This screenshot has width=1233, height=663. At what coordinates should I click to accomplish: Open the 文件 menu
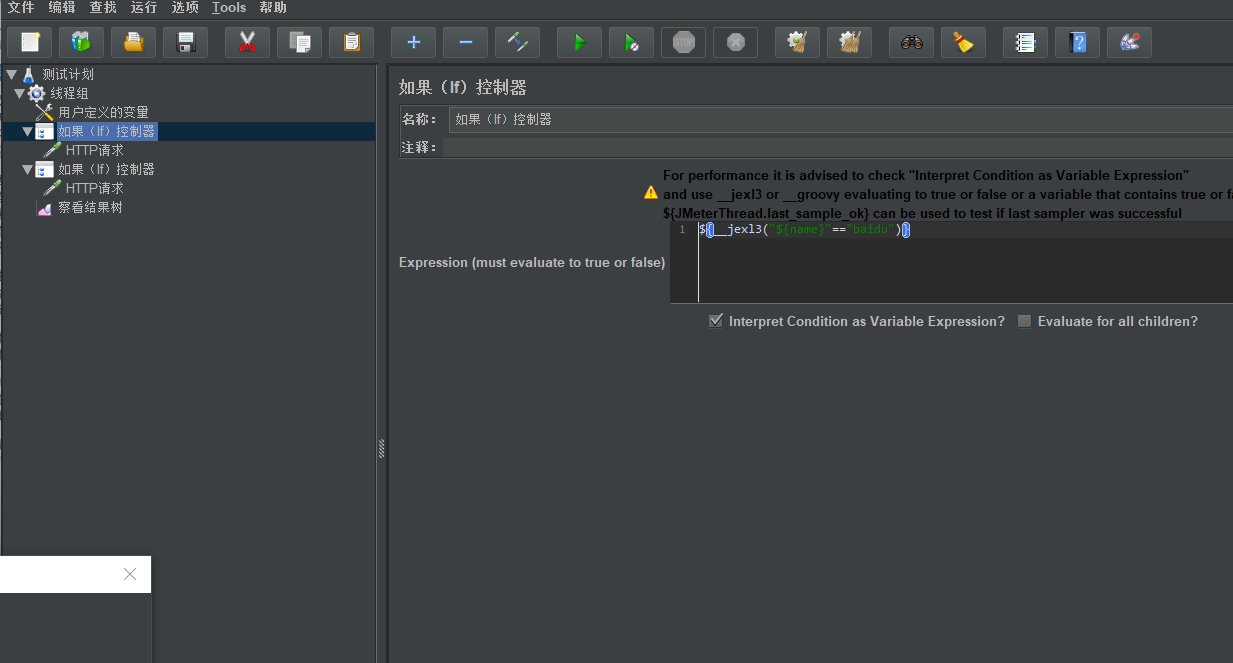point(21,8)
